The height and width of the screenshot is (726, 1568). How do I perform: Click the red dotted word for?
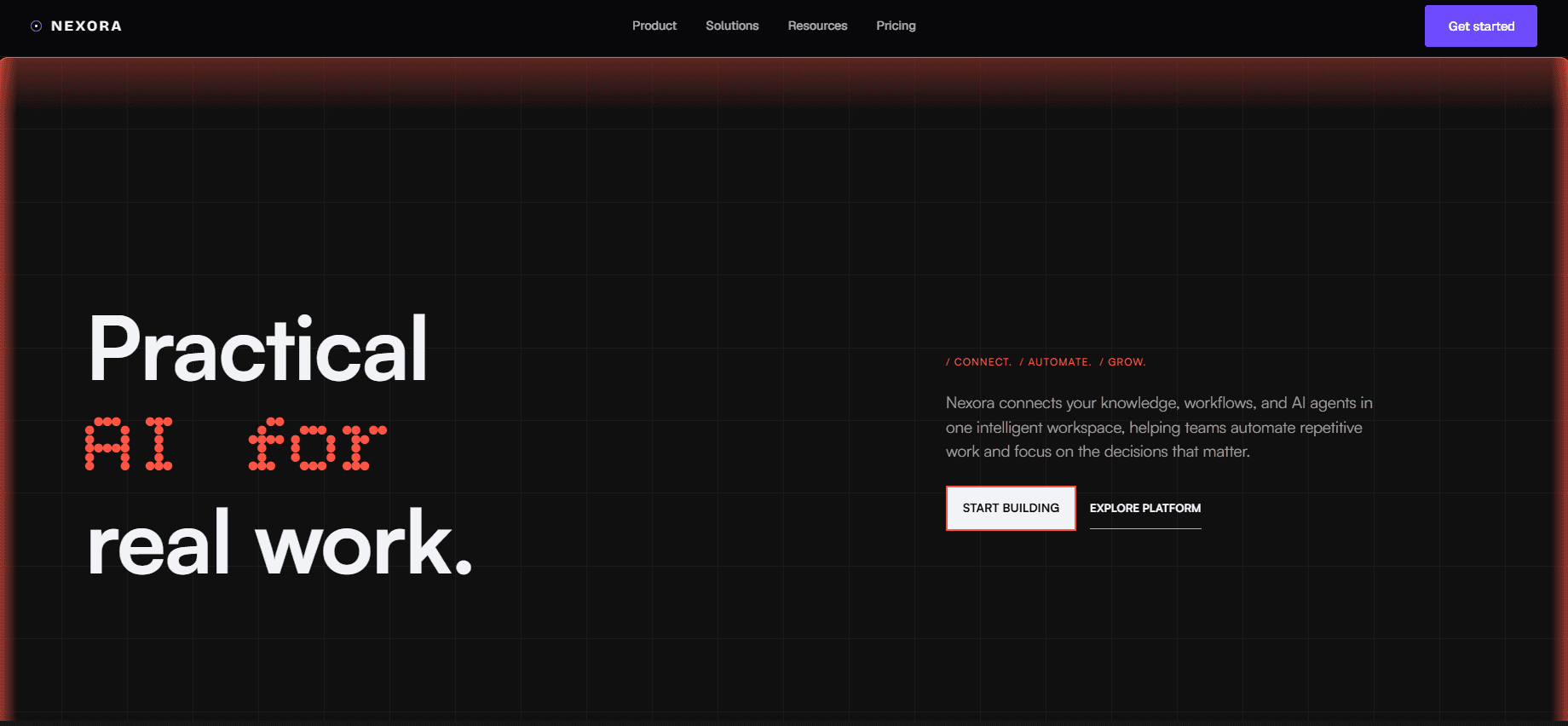click(317, 444)
